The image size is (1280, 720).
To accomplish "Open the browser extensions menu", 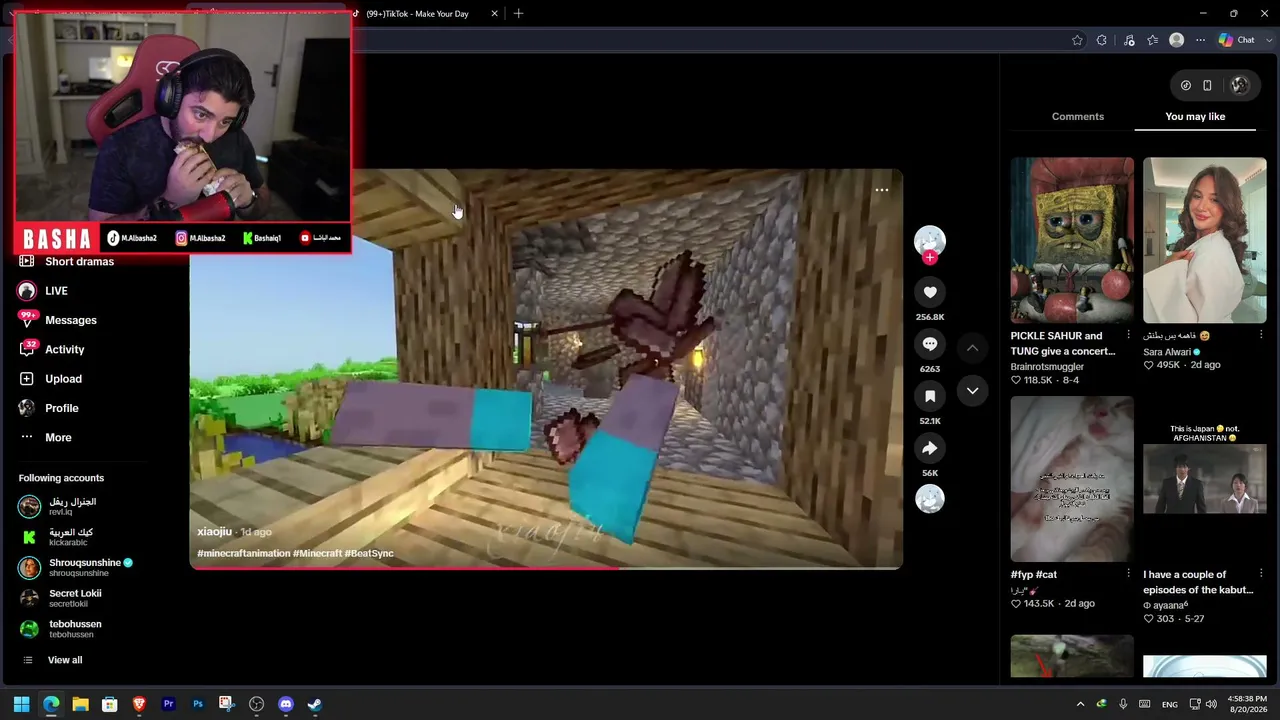I will (1102, 40).
